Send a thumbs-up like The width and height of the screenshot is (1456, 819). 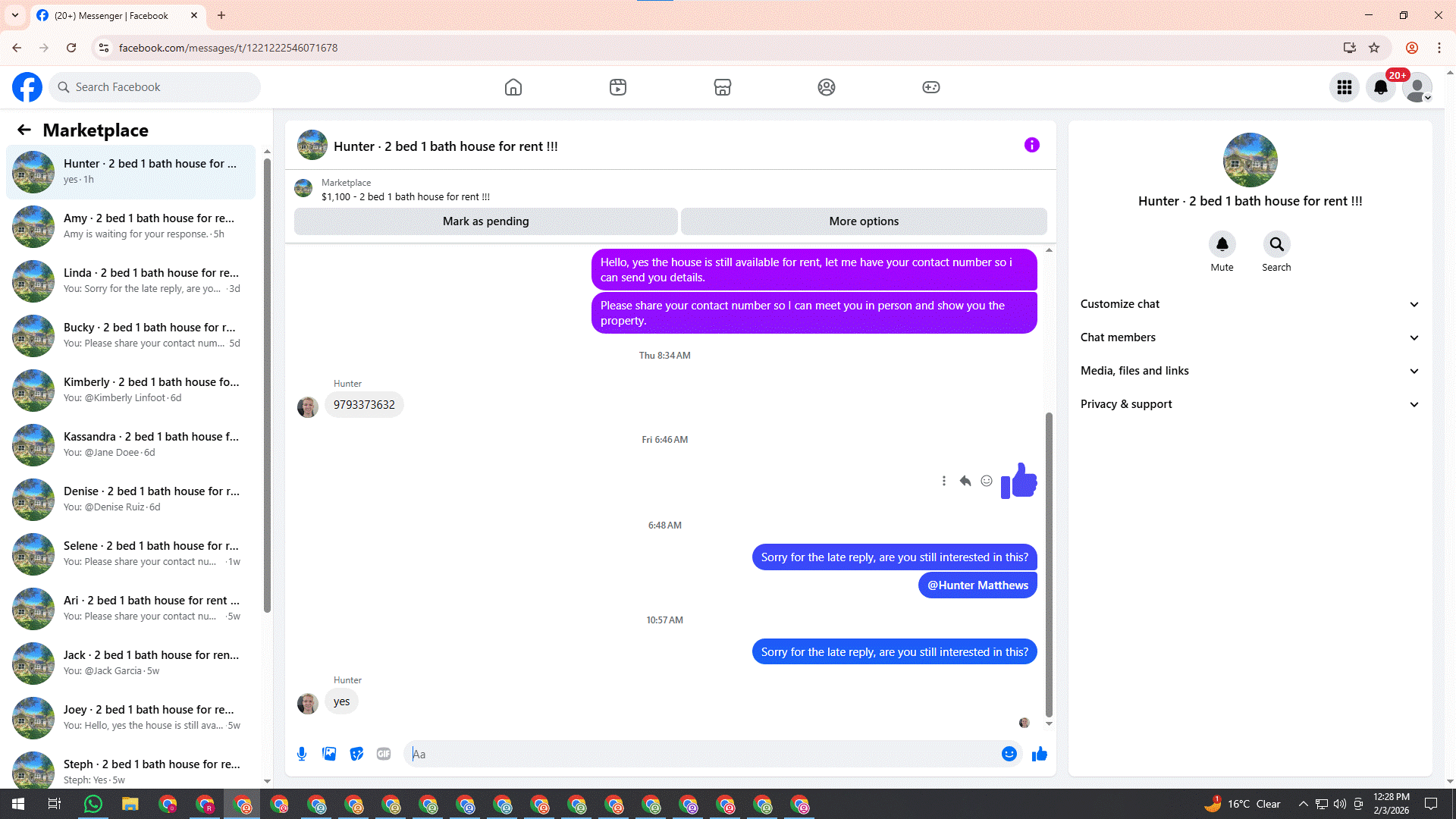point(1040,754)
